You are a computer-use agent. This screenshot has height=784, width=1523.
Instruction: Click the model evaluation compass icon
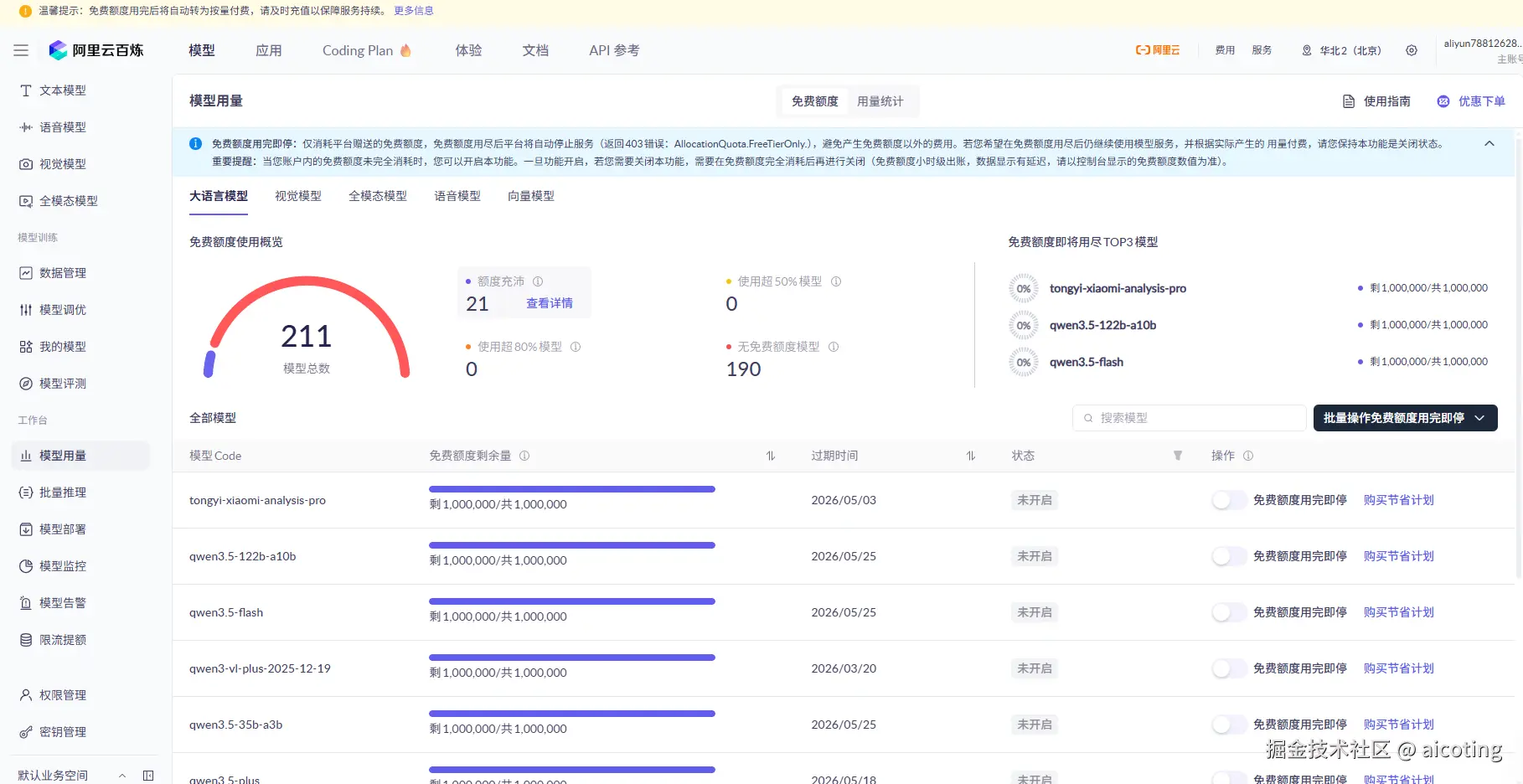26,384
